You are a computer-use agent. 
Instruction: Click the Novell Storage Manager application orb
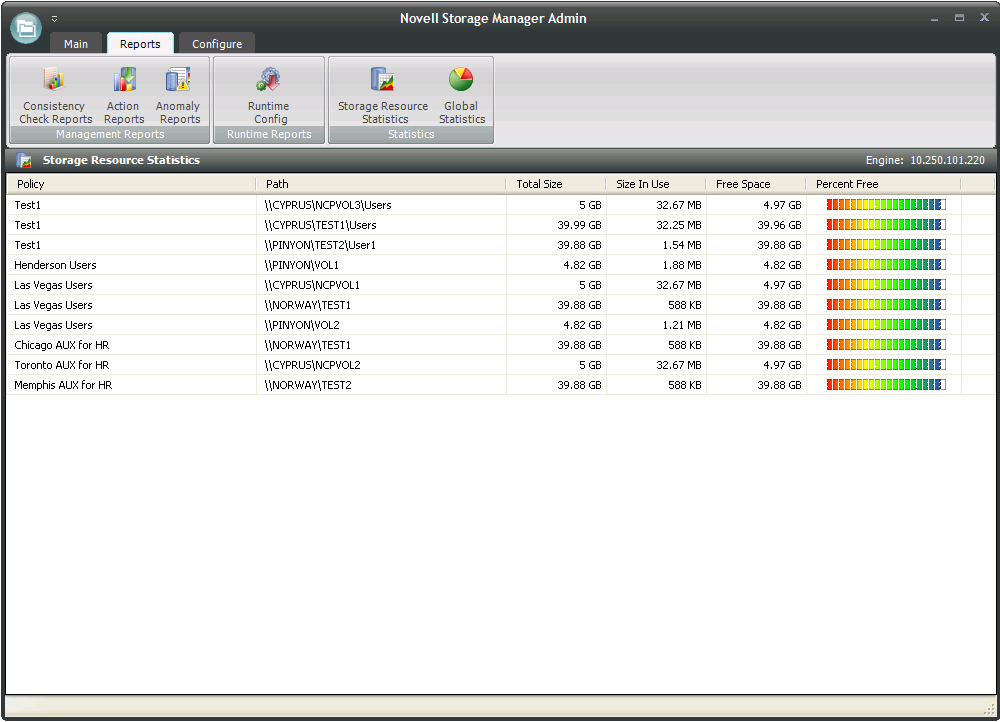(x=26, y=27)
